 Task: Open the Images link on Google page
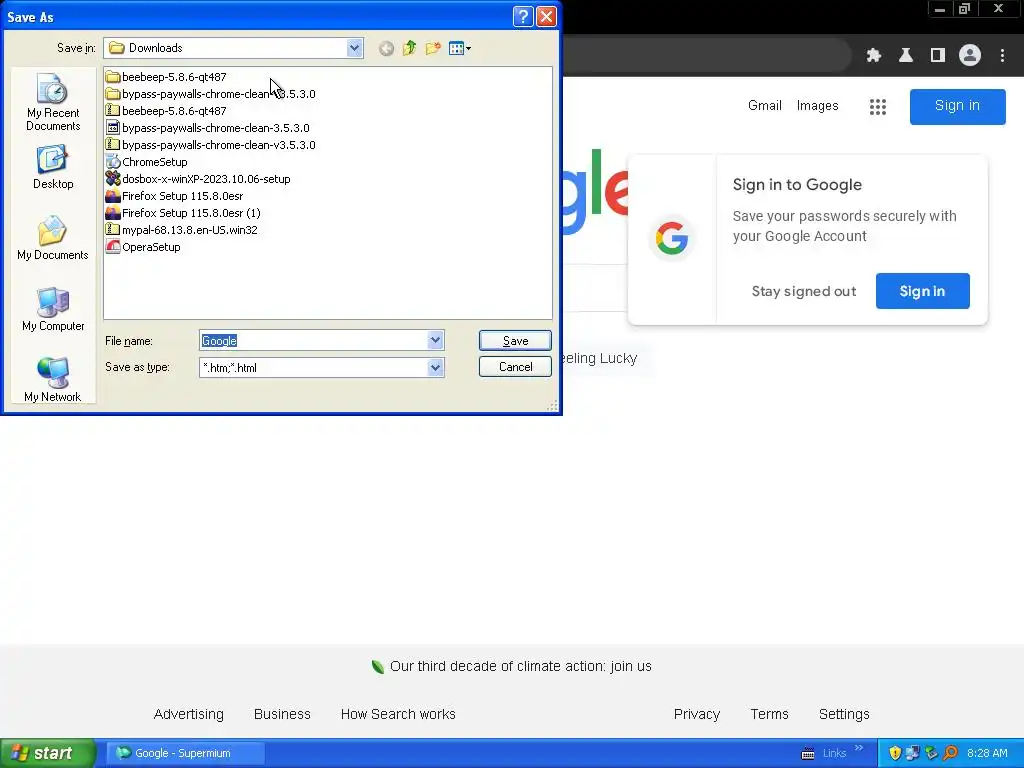[817, 106]
